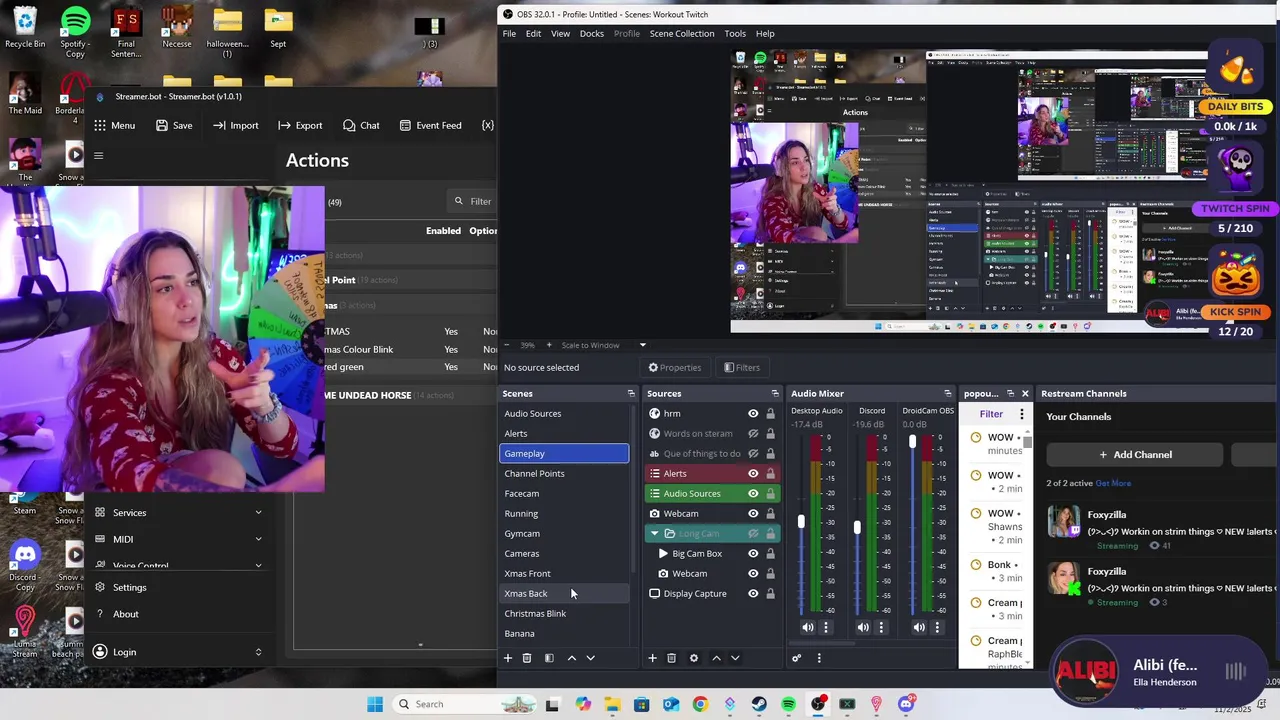Hide the Display Capture source
The image size is (1280, 720).
pos(753,593)
